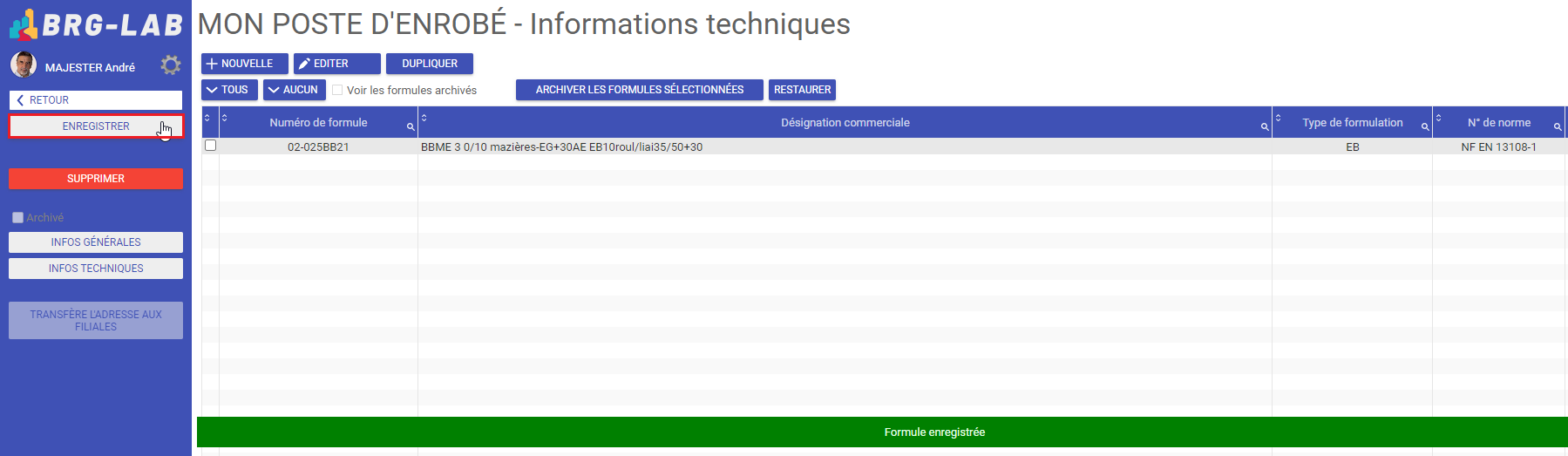Click Type de formulation column header
Viewport: 1568px width, 456px height.
click(x=1353, y=123)
